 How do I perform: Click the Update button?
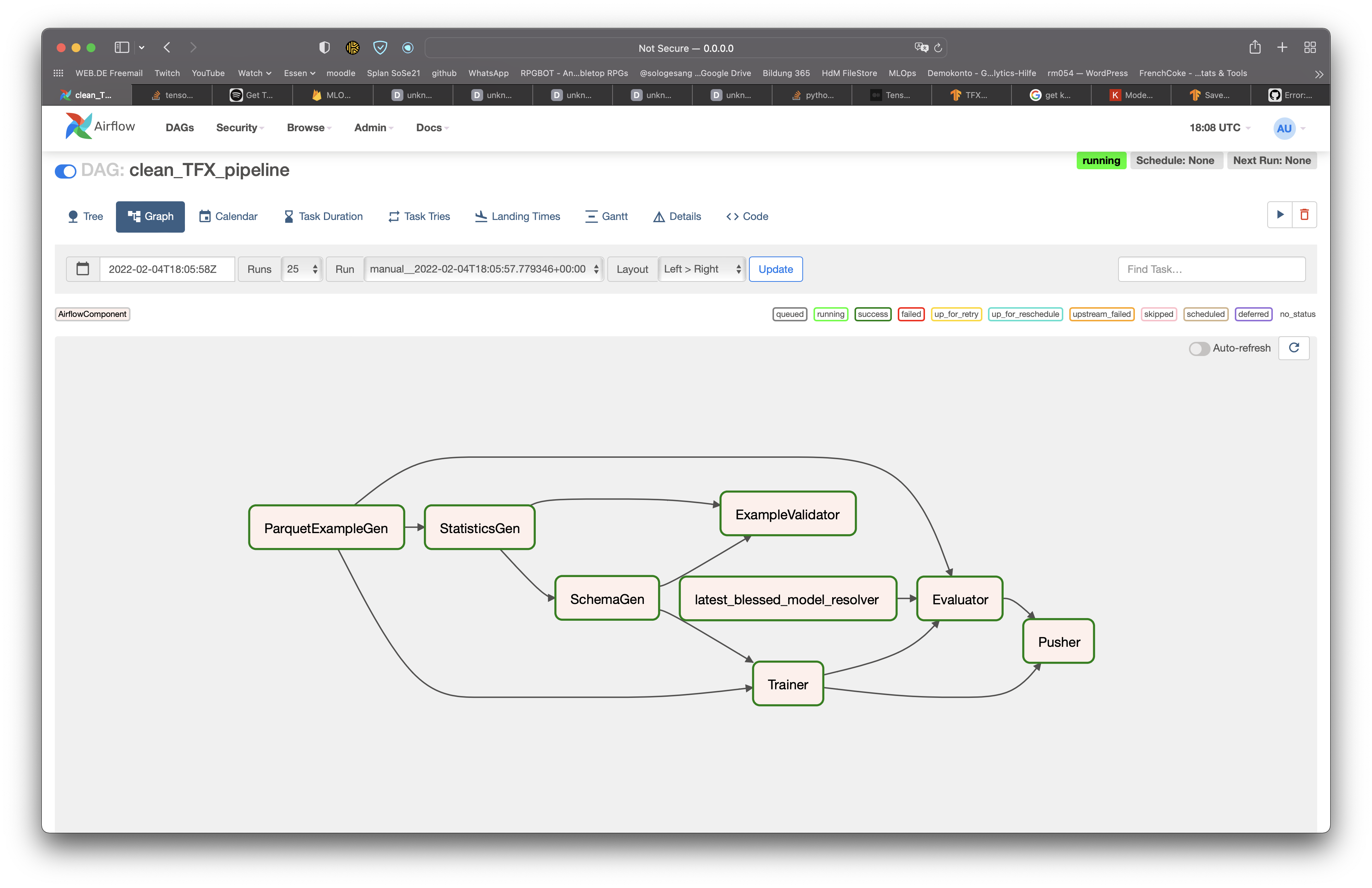(775, 269)
